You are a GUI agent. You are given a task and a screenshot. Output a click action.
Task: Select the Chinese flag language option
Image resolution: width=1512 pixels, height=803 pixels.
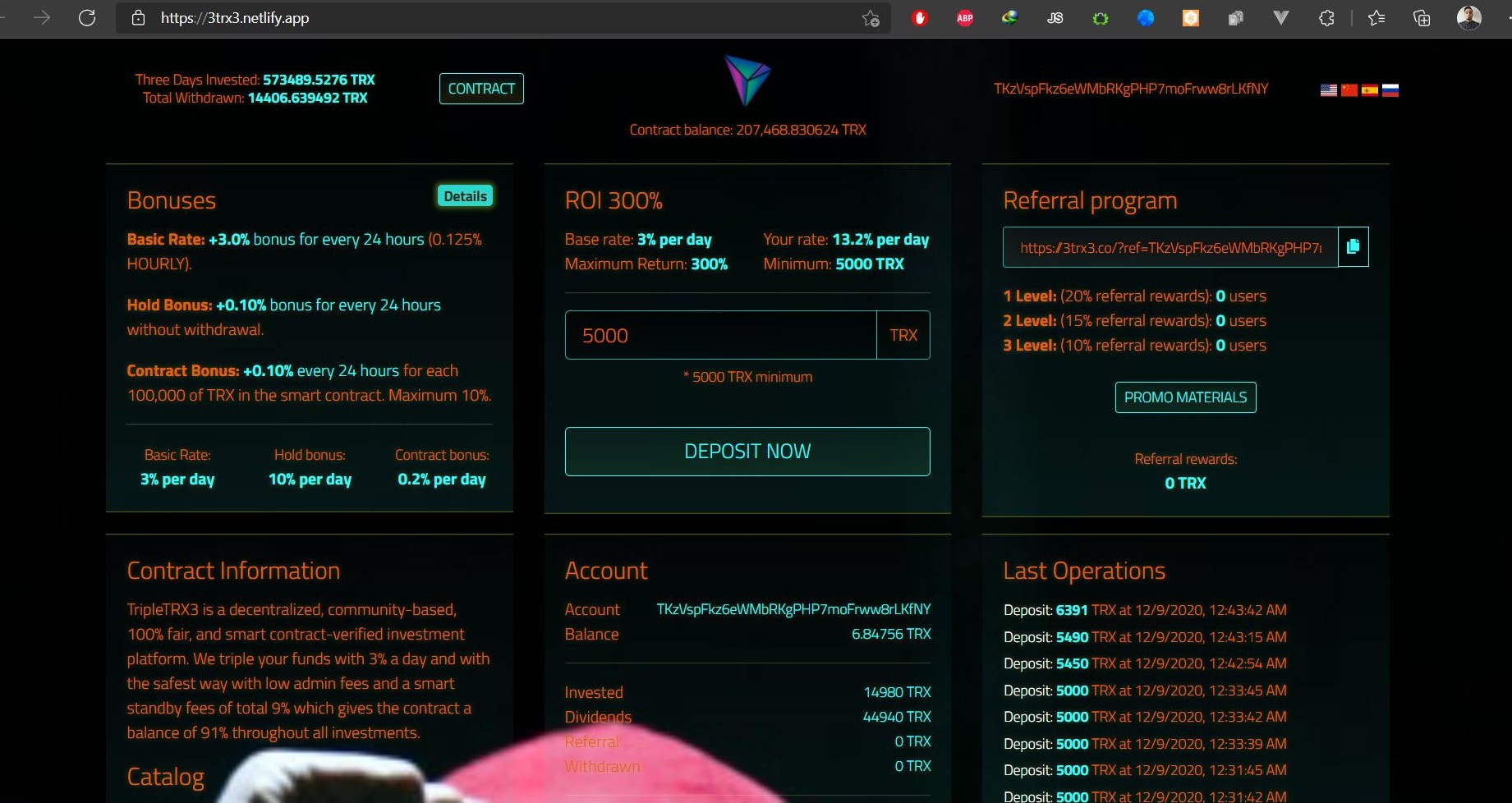[1349, 90]
